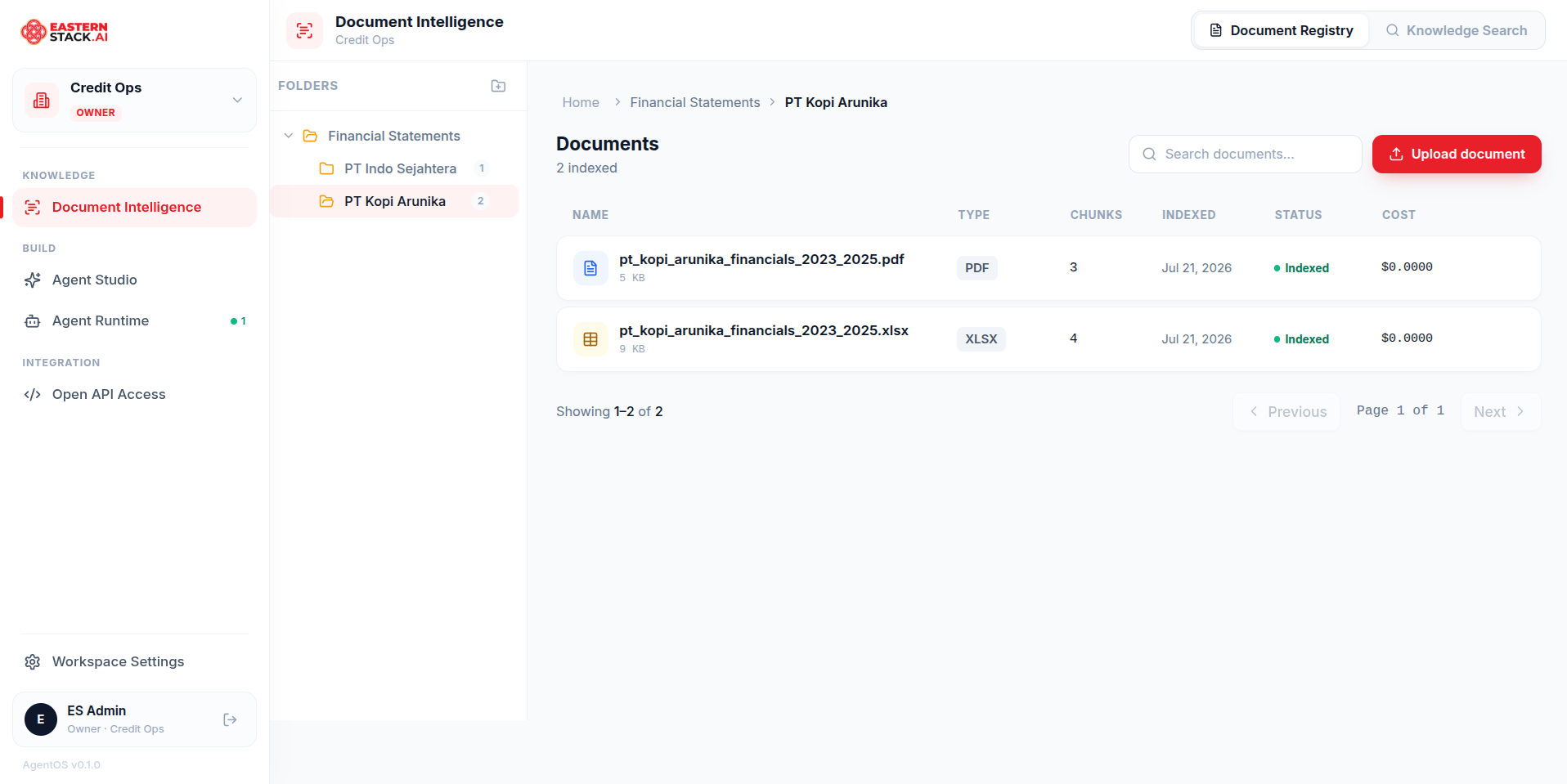Click the Indexed status of the PDF row
Viewport: 1567px width, 784px height.
1301,268
